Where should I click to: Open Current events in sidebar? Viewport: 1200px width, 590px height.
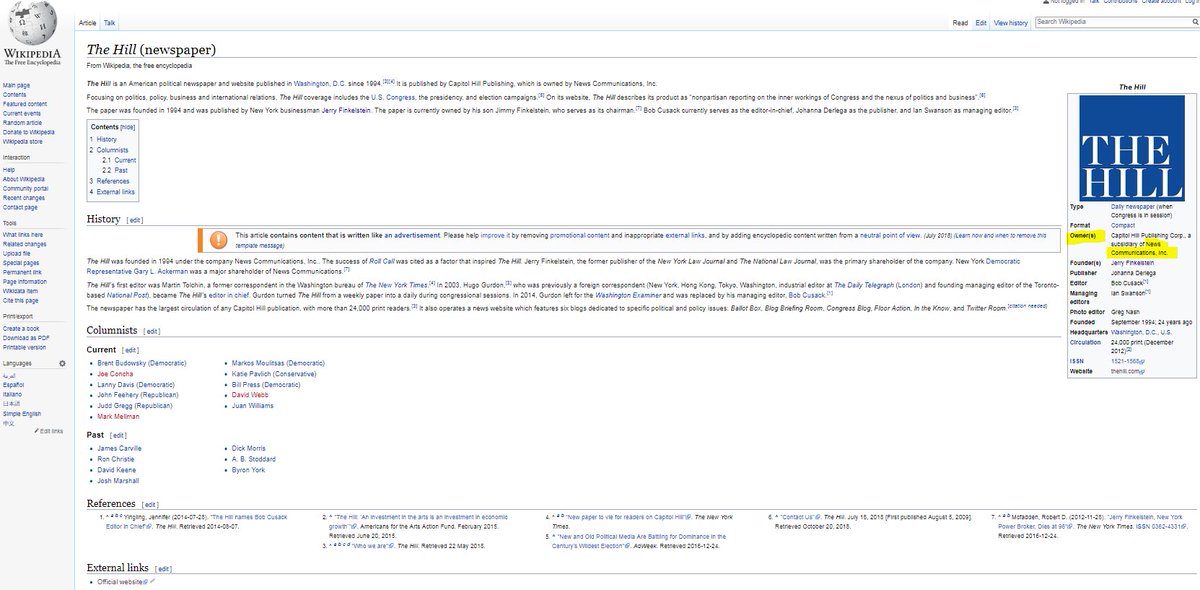tap(21, 113)
